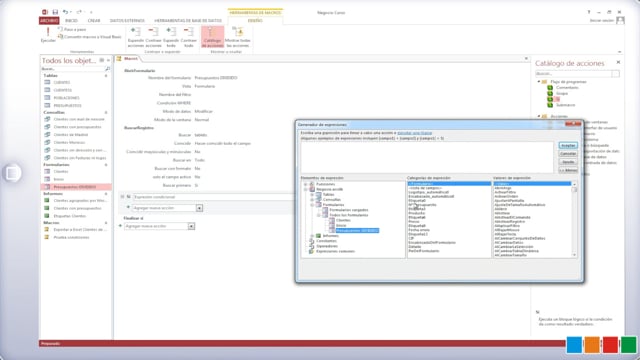
Task: Expand Tablas node in expression elements
Action: point(312,195)
